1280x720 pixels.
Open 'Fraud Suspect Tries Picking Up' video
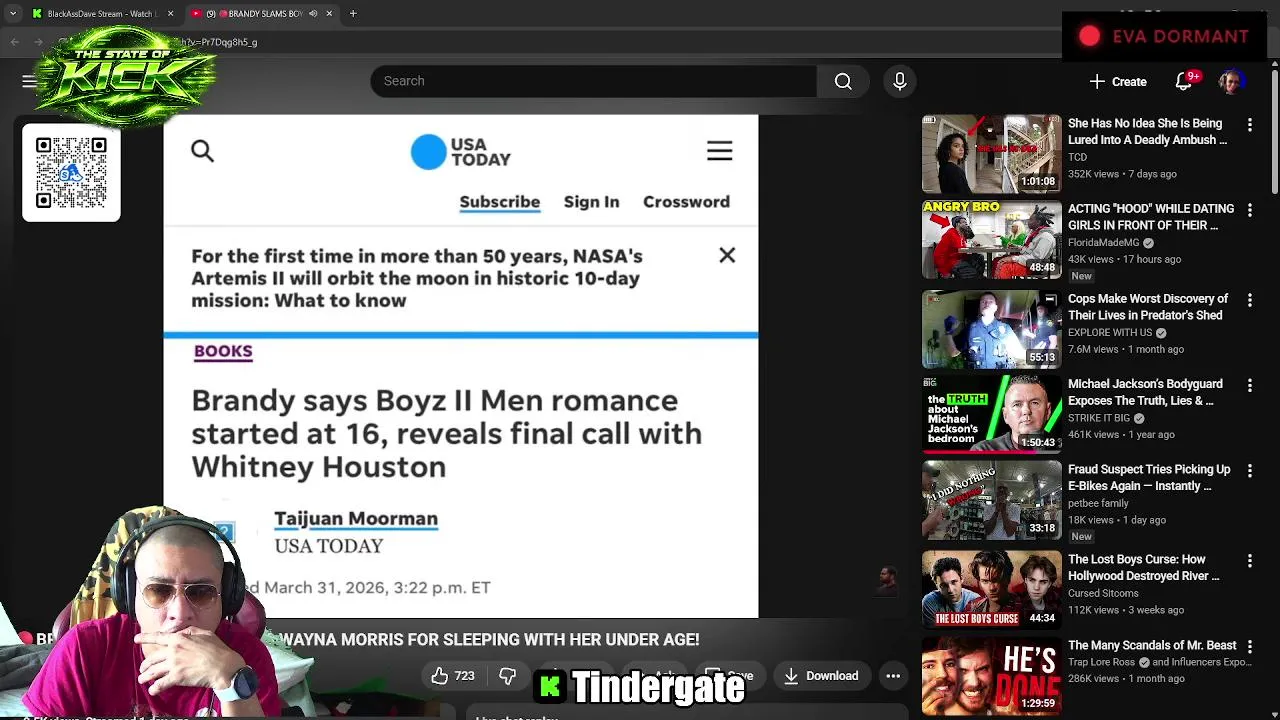click(x=1149, y=477)
